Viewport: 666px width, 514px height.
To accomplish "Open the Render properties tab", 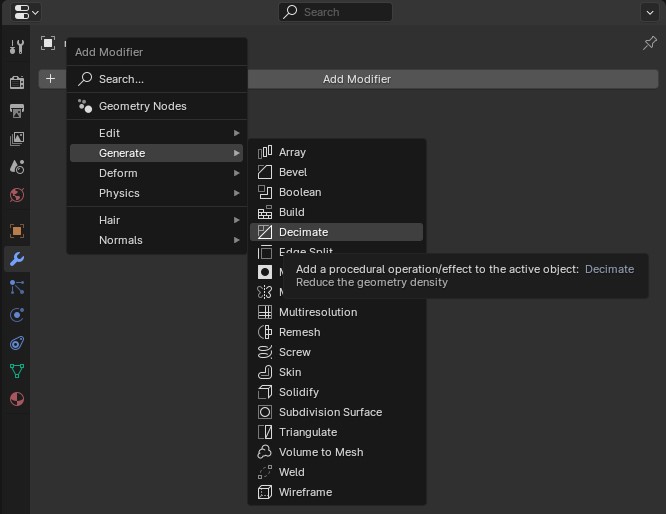I will point(17,82).
